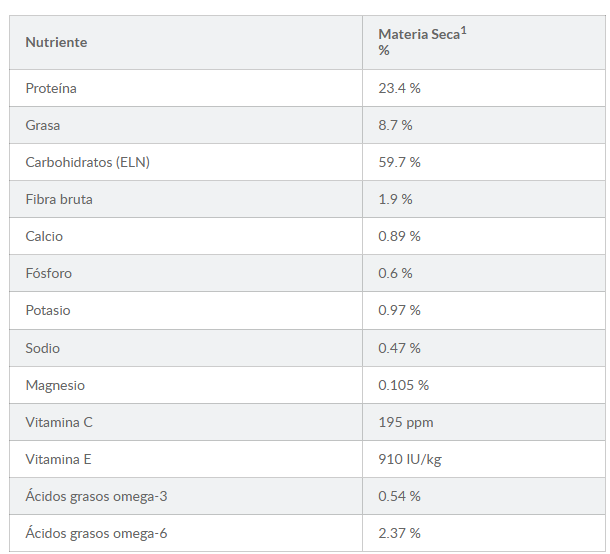This screenshot has height=554, width=610.
Task: Click the 23.4 % protein value
Action: click(x=399, y=88)
